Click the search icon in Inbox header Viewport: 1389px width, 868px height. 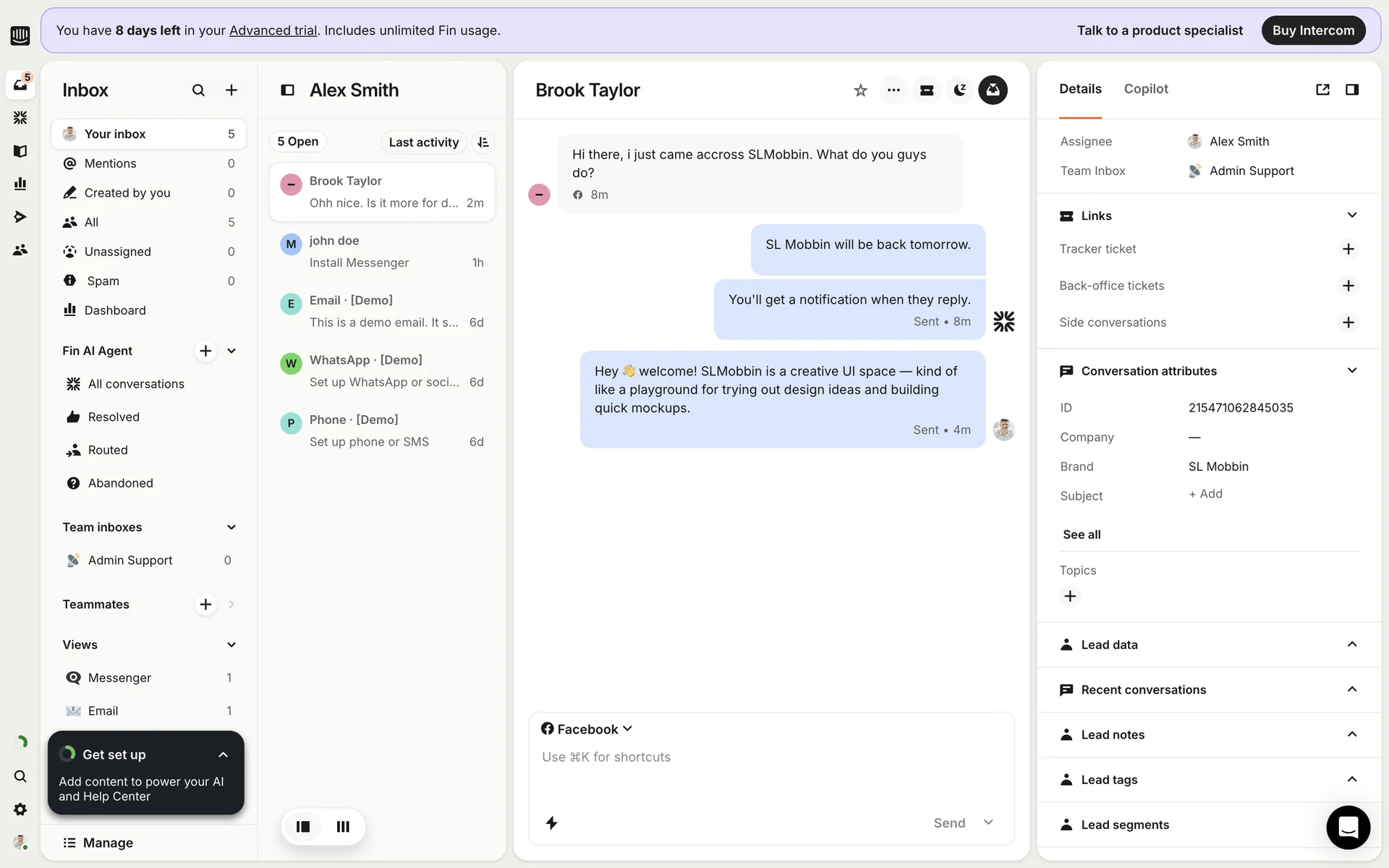(198, 90)
